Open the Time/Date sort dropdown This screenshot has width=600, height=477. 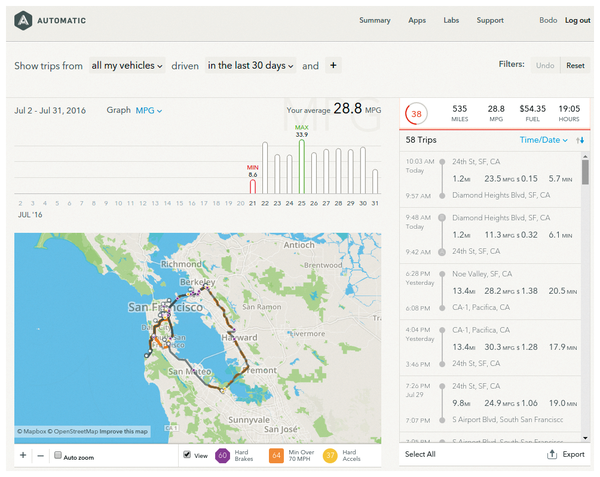click(x=543, y=140)
